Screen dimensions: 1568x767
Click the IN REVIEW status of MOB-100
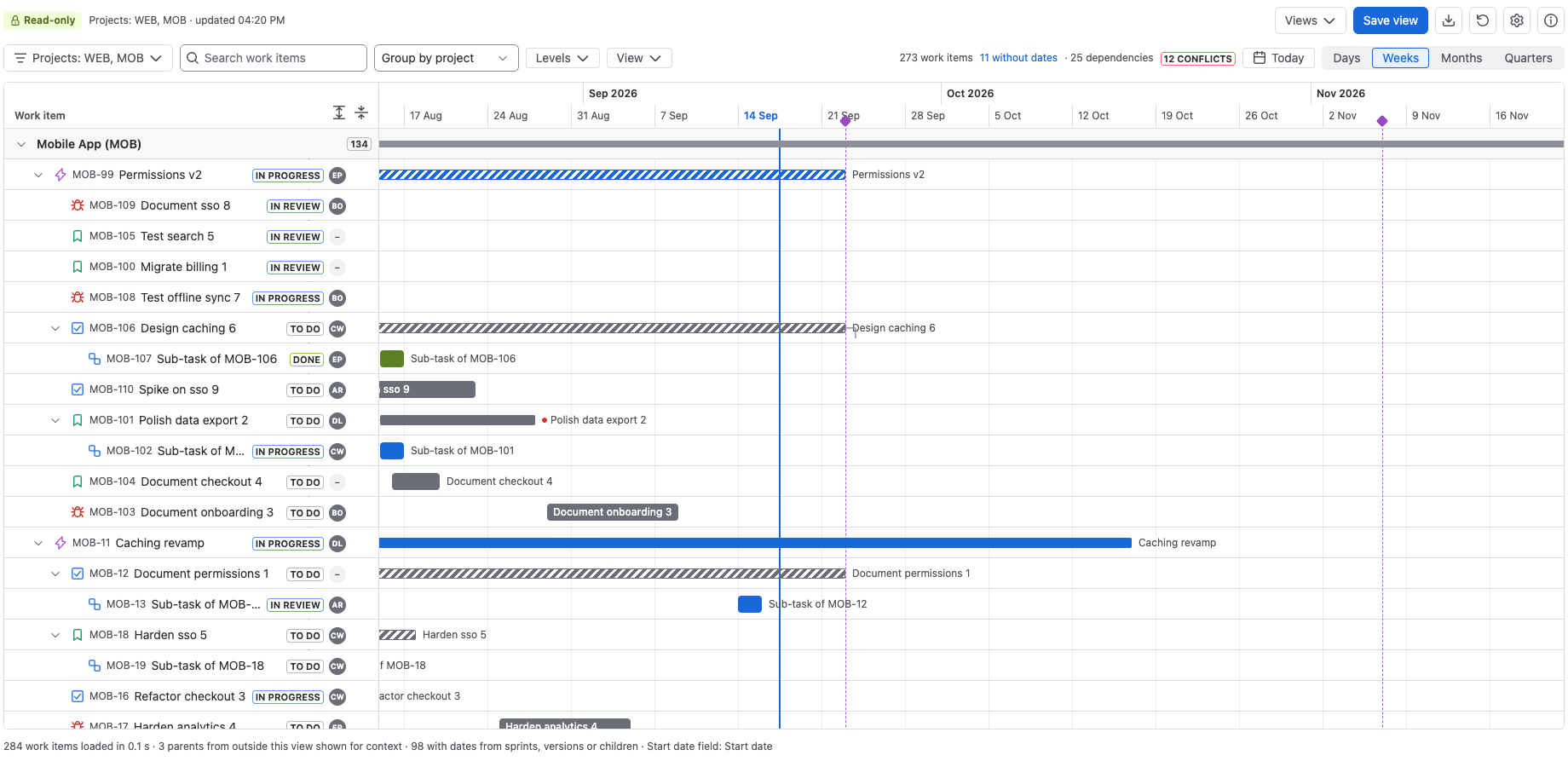coord(295,268)
